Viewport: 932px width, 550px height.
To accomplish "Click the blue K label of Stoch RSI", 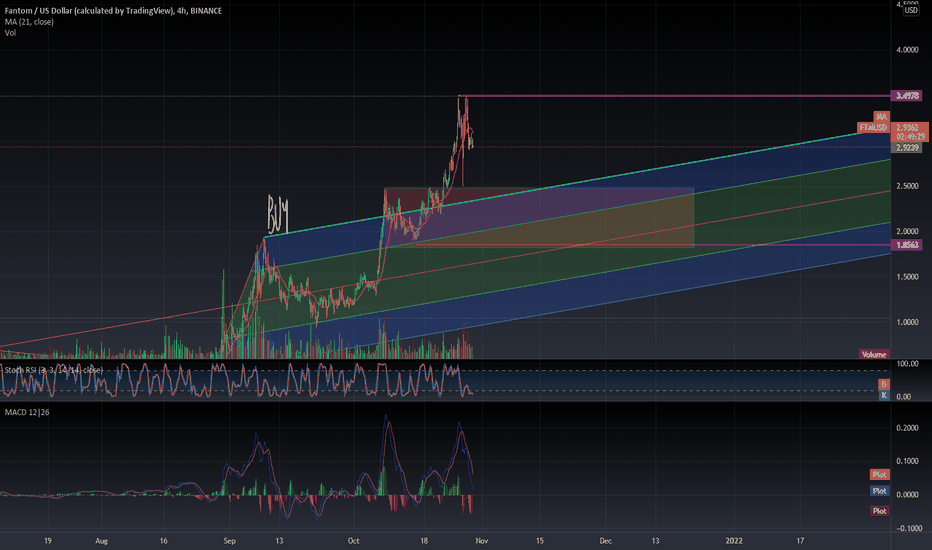I will click(884, 395).
